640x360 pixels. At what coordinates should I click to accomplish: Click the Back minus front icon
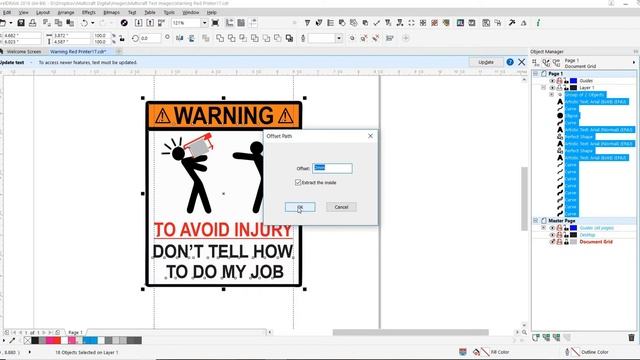278,38
